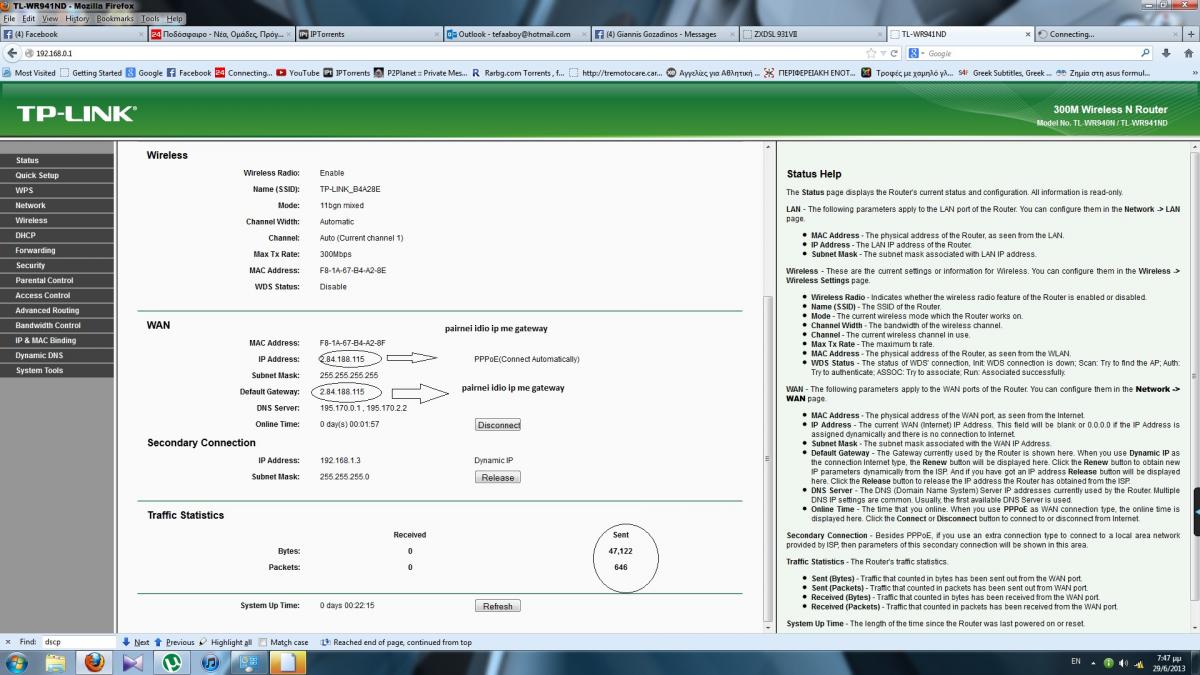Open the Greek Subtitles bookmark

click(1004, 73)
